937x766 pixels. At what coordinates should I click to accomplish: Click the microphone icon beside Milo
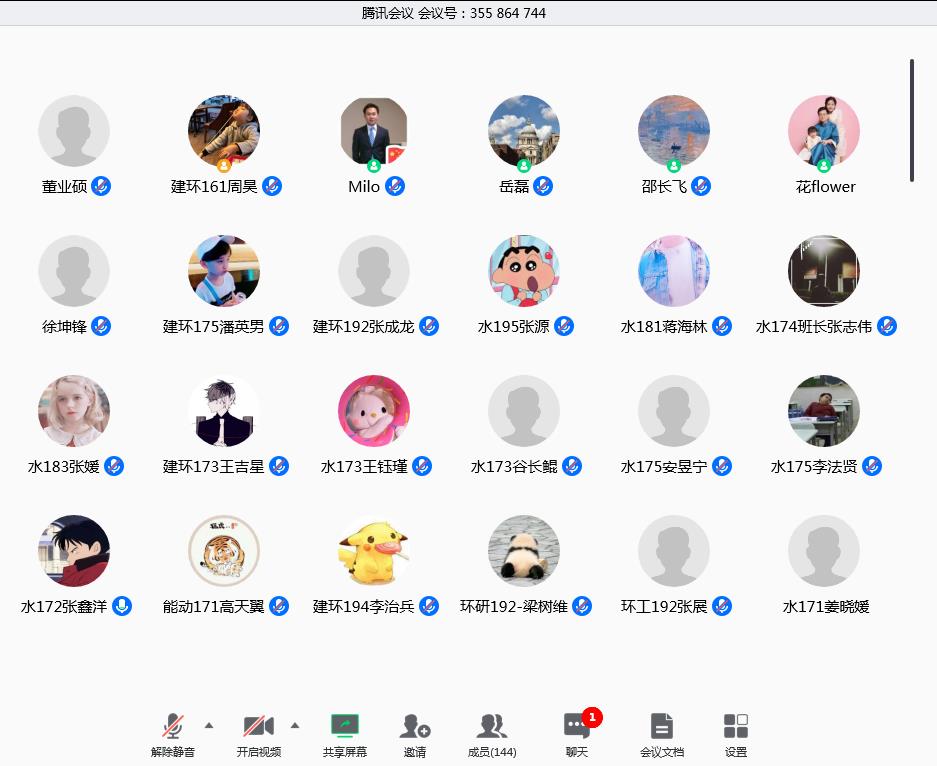(395, 186)
